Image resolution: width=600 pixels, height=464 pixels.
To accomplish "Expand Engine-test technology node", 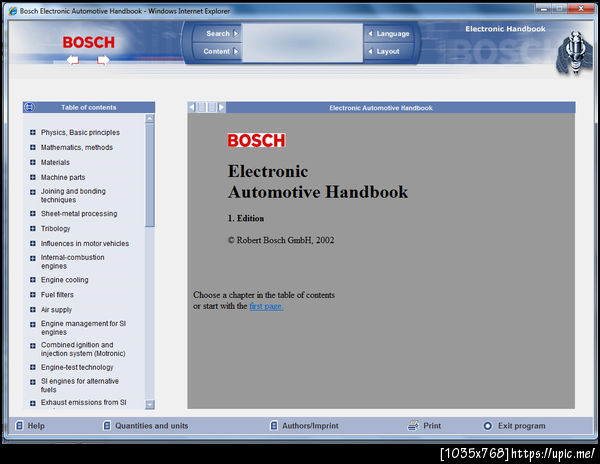I will [33, 367].
